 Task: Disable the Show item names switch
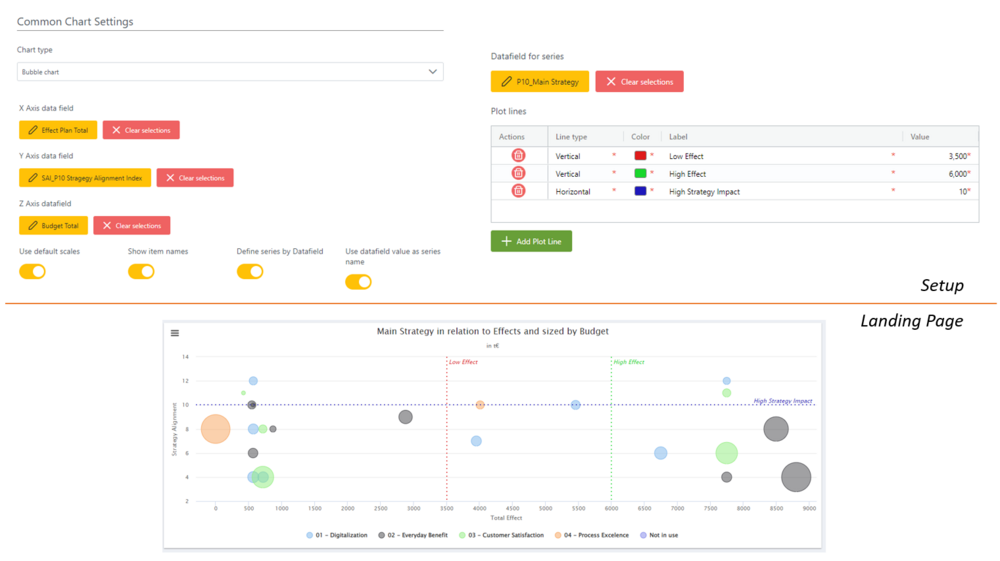[x=141, y=271]
